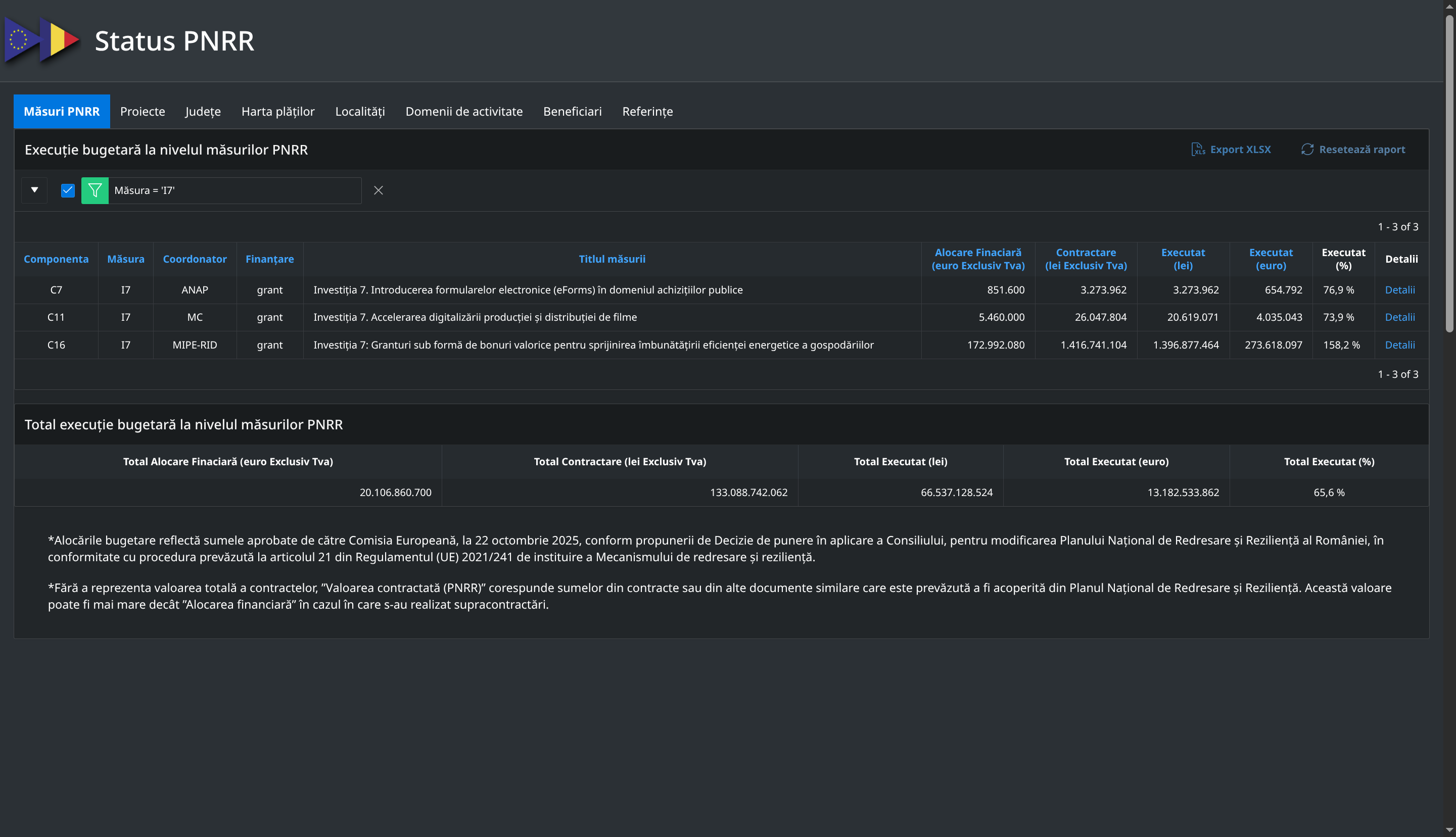Screen dimensions: 1456x837
Task: Click the Resetează raport refresh icon
Action: pyautogui.click(x=1307, y=150)
